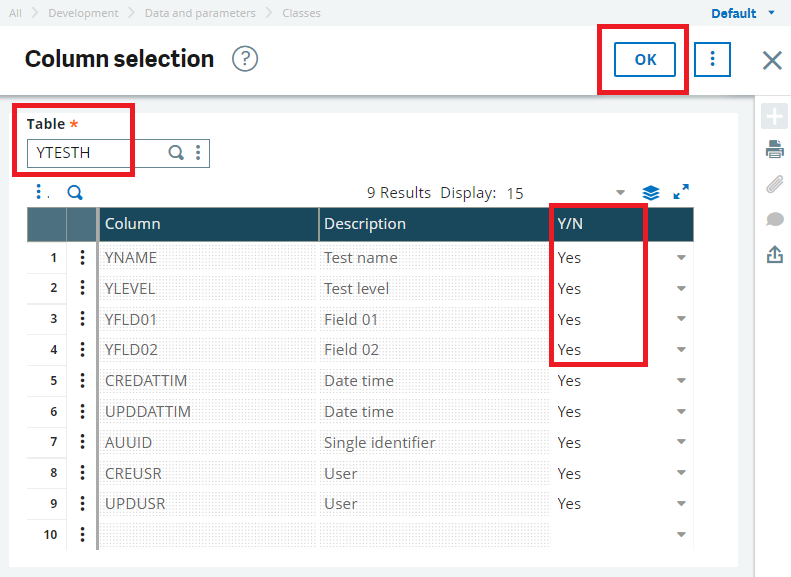Expand grid to full screen arrows
Screen dimensions: 791x577
coord(681,192)
